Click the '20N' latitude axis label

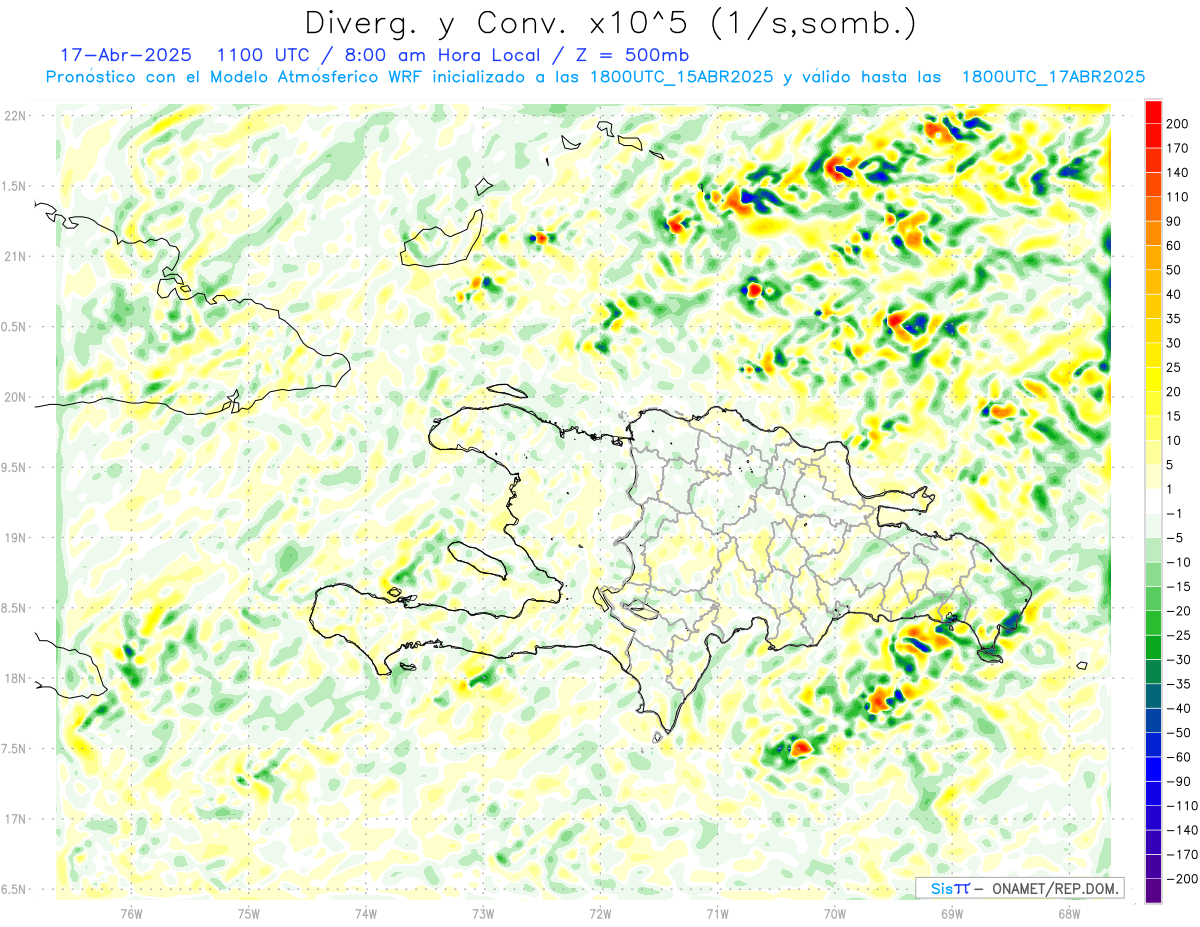[x=15, y=397]
